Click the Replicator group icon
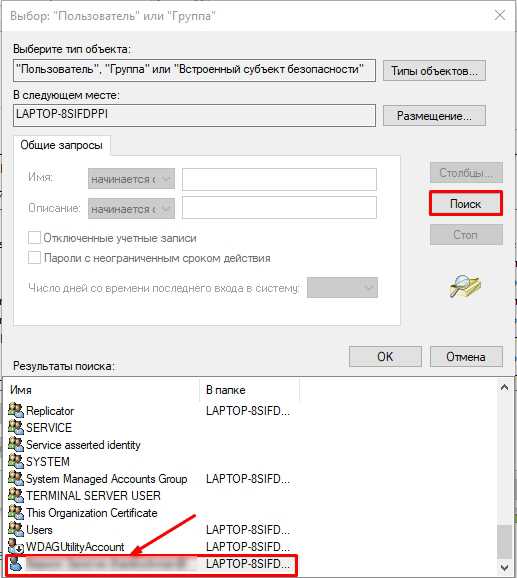This screenshot has width=517, height=578. [16, 410]
